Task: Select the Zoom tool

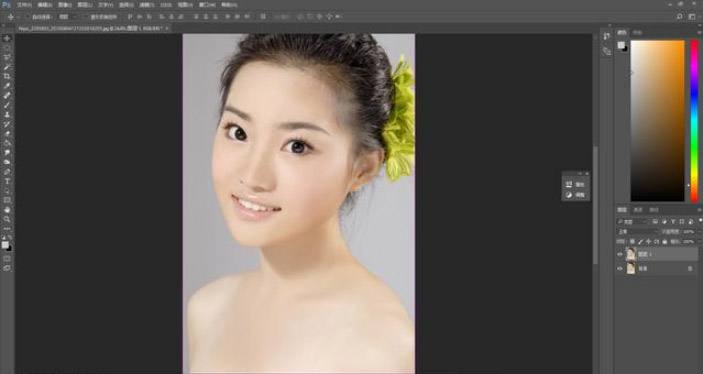Action: [x=7, y=219]
